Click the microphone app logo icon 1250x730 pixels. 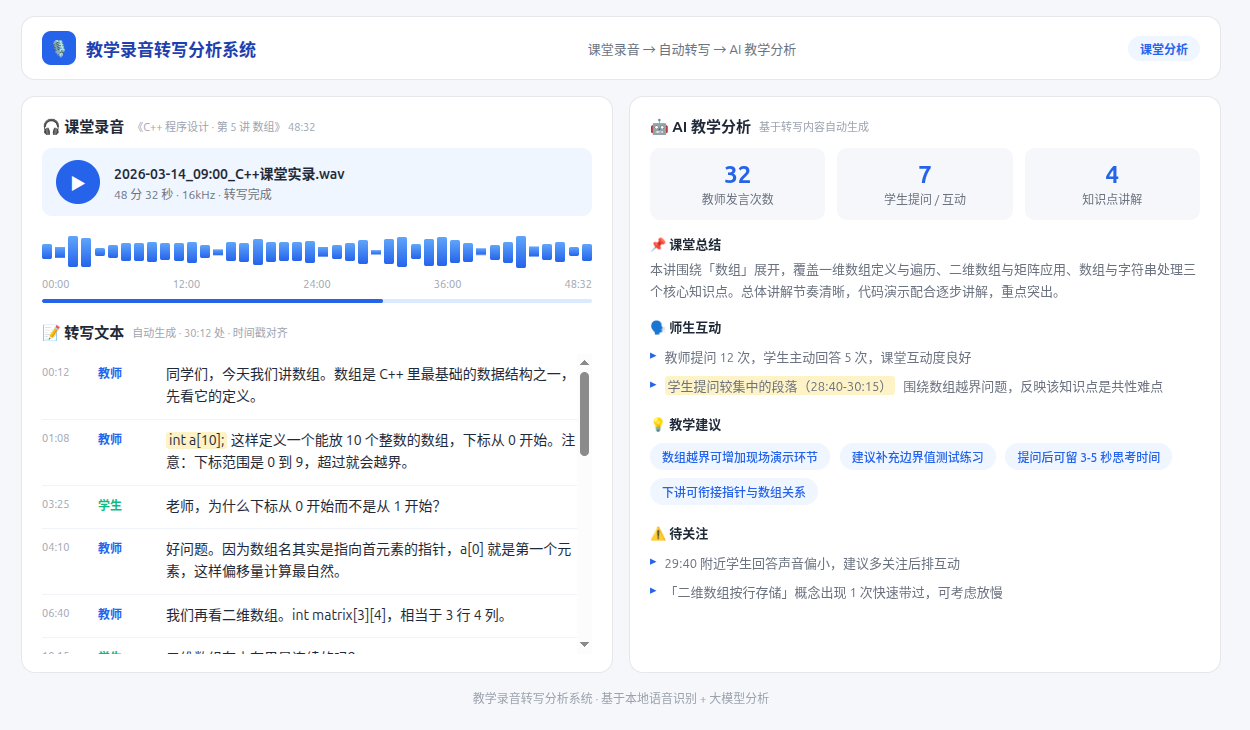(59, 48)
